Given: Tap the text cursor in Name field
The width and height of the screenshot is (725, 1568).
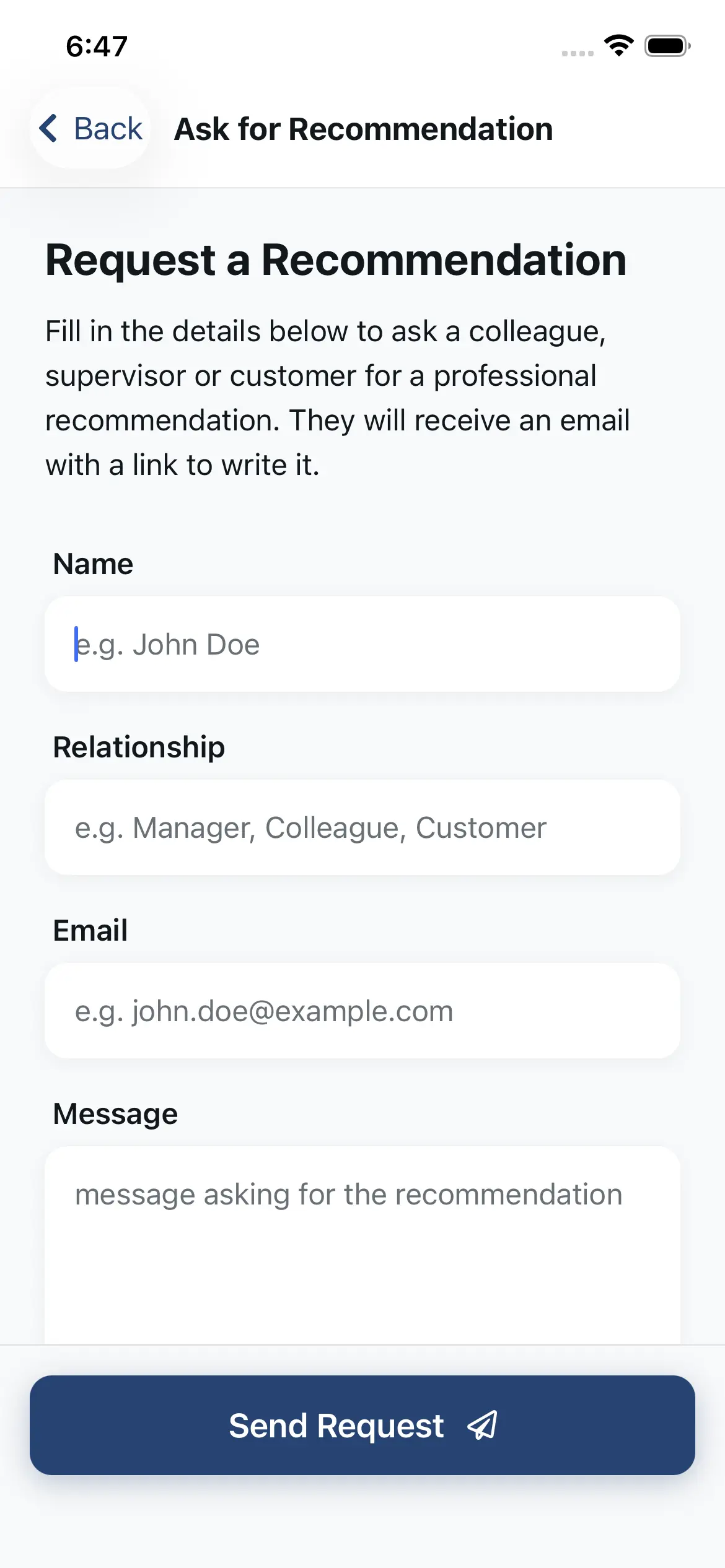Looking at the screenshot, I should click(x=76, y=644).
